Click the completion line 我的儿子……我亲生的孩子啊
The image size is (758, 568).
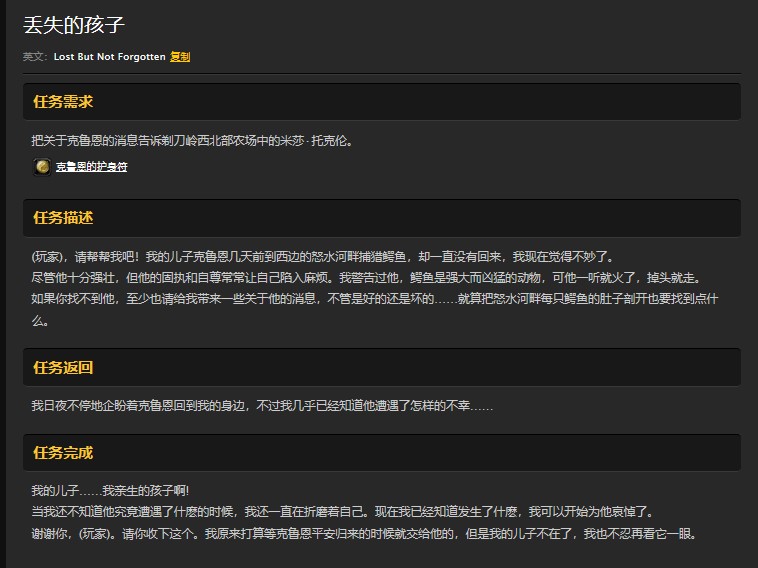[x=110, y=491]
